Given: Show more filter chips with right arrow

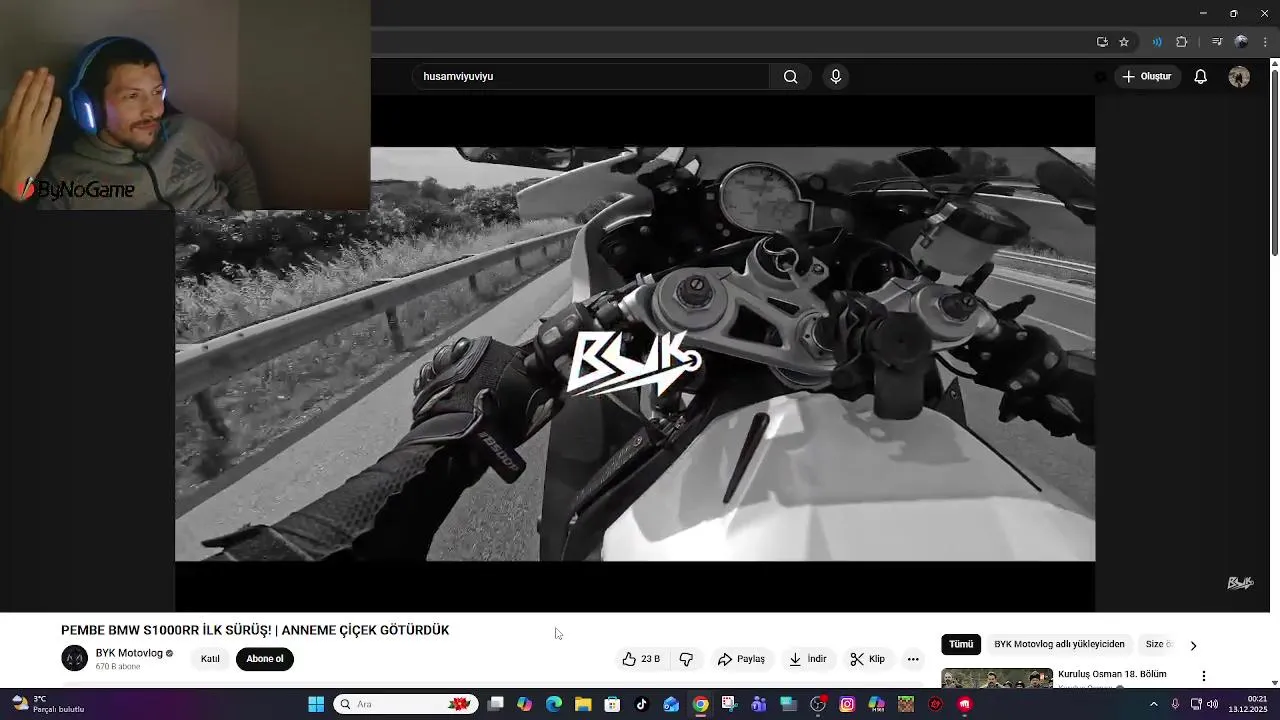Looking at the screenshot, I should [1193, 645].
